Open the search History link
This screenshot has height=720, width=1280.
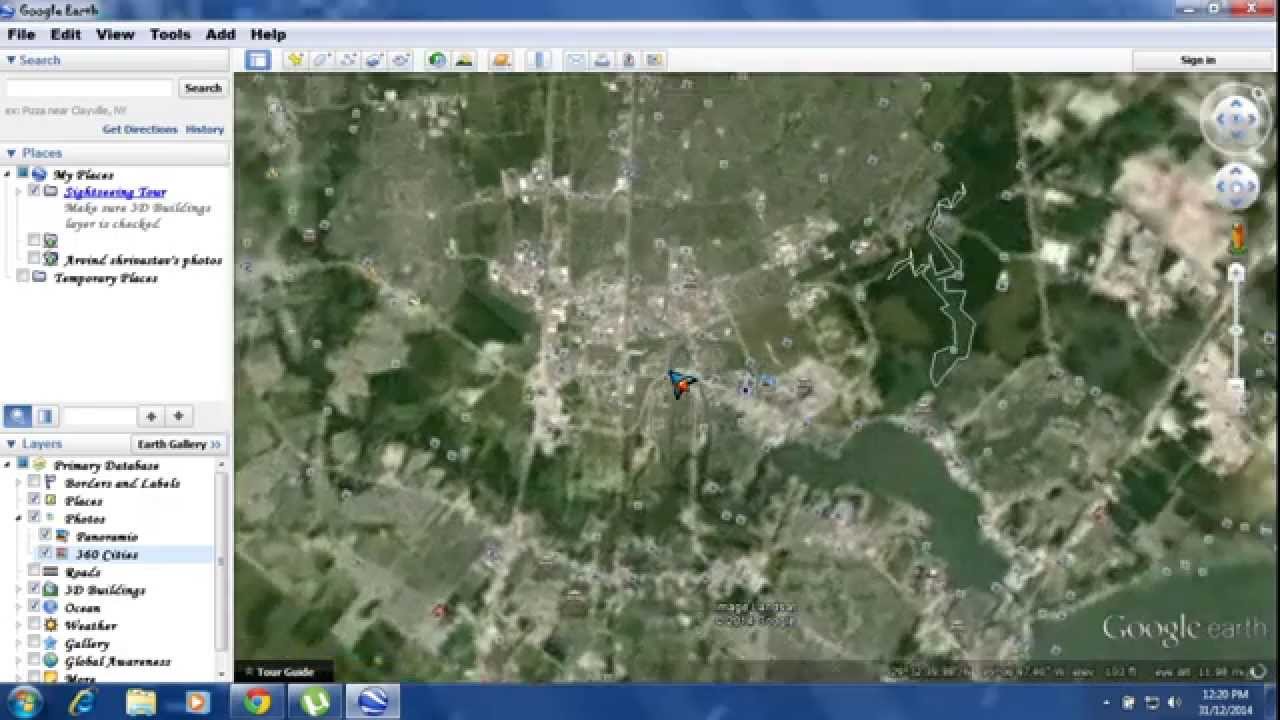pyautogui.click(x=205, y=129)
